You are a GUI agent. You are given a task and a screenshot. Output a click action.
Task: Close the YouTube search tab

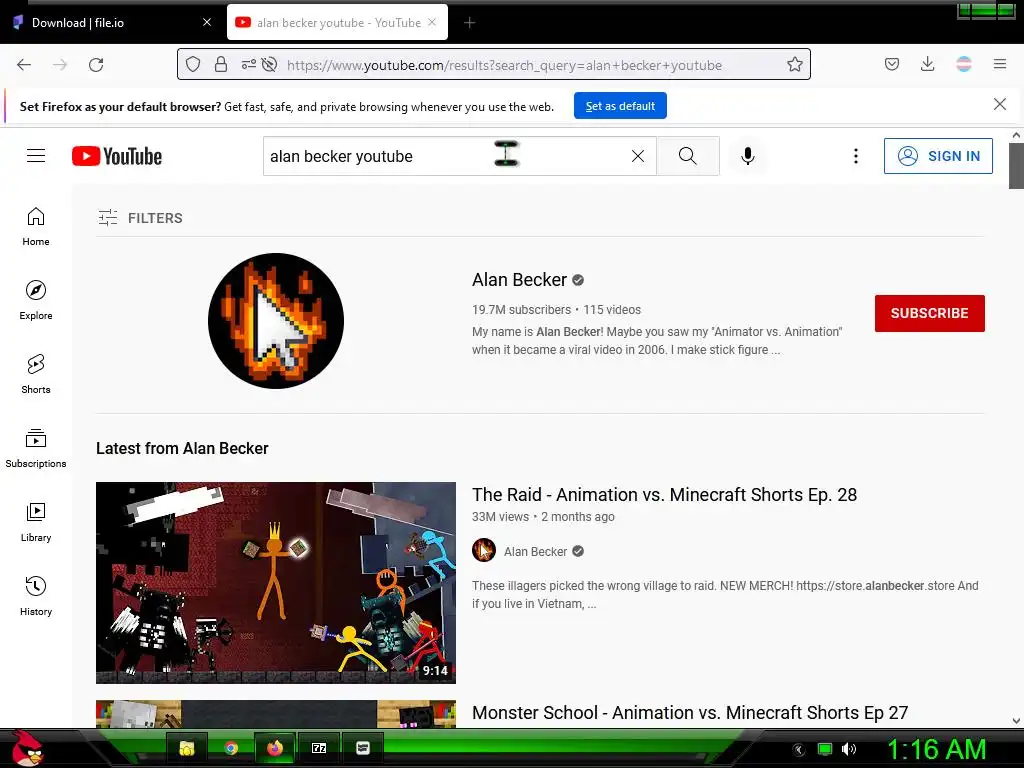432,22
